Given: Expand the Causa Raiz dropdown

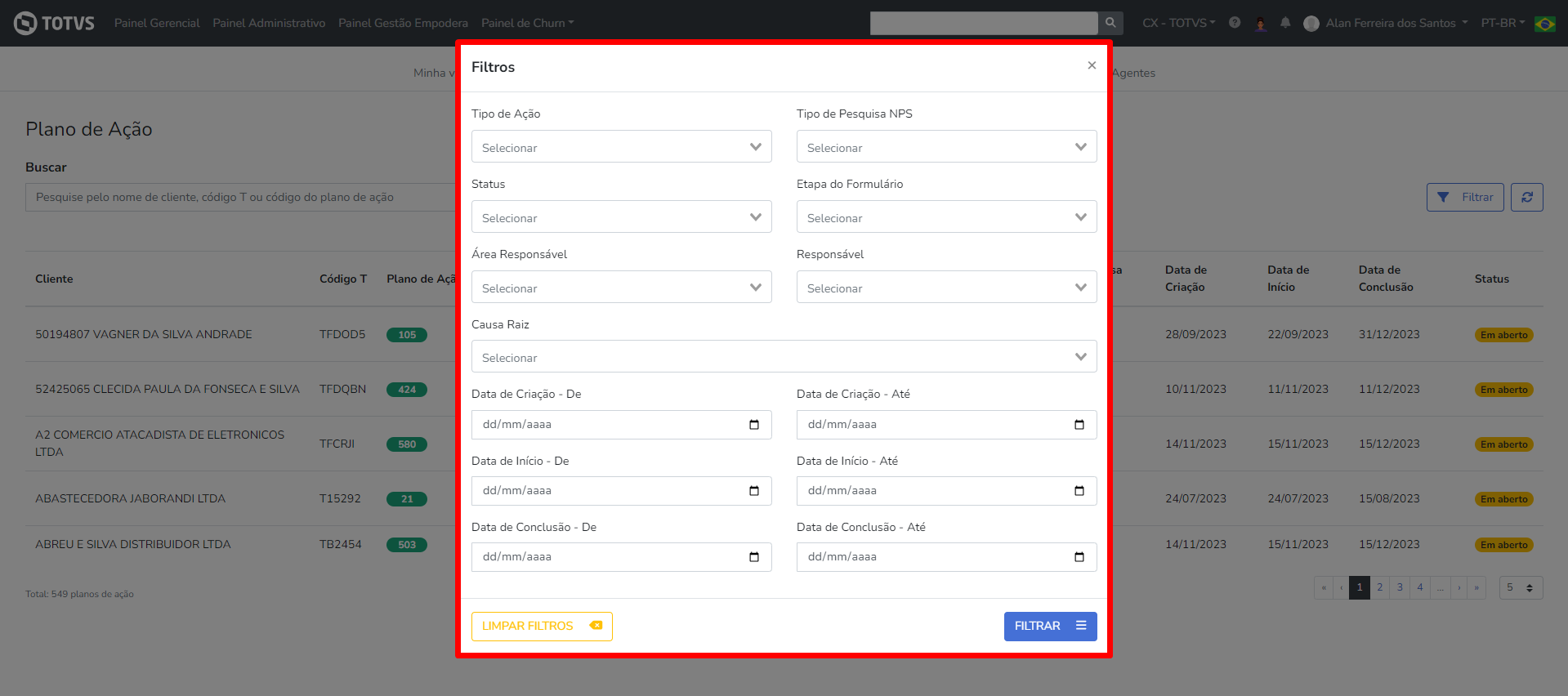Looking at the screenshot, I should 784,357.
